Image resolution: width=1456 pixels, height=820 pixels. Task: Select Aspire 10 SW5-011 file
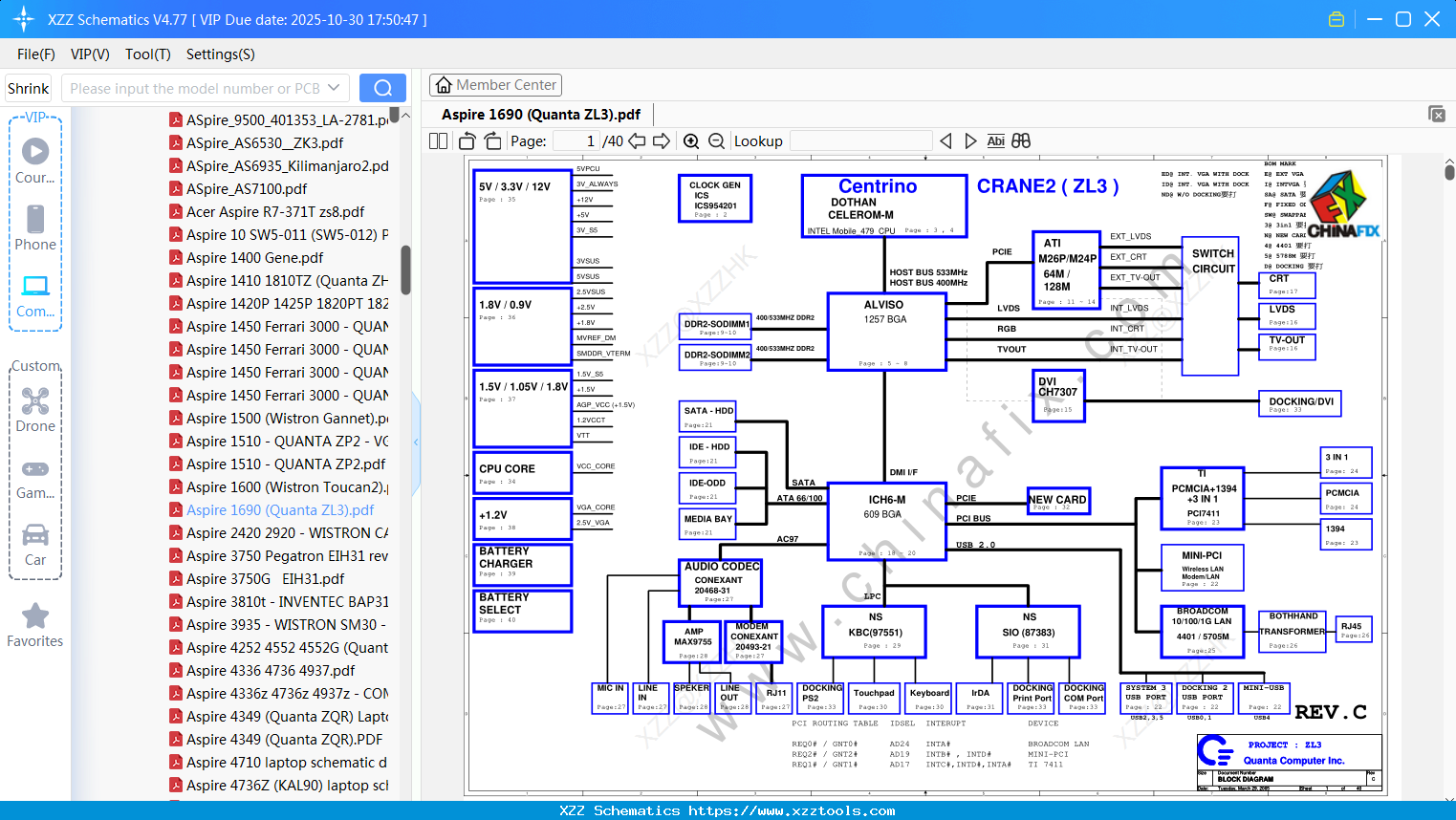click(288, 234)
